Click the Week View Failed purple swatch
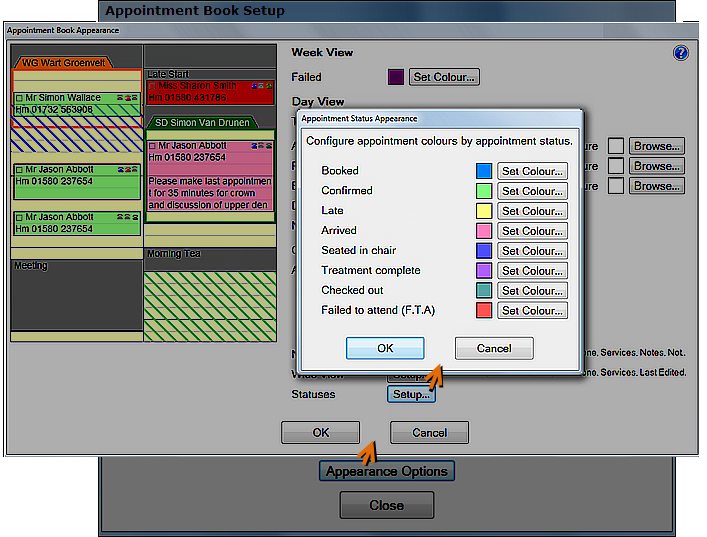The width and height of the screenshot is (707, 537). [x=395, y=77]
